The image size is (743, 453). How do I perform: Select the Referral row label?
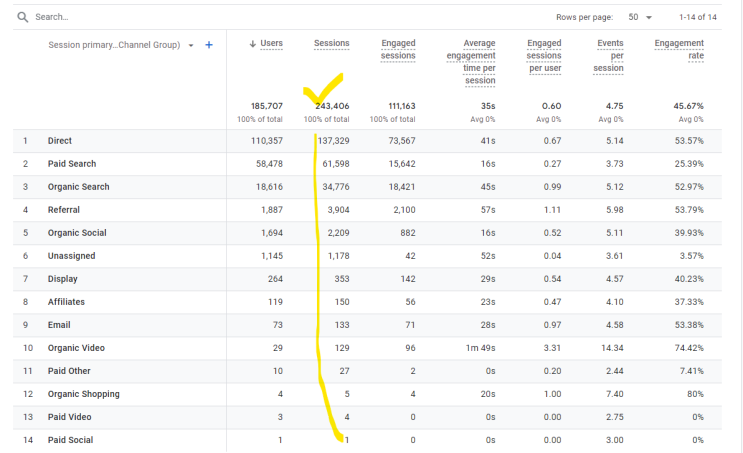click(x=63, y=210)
